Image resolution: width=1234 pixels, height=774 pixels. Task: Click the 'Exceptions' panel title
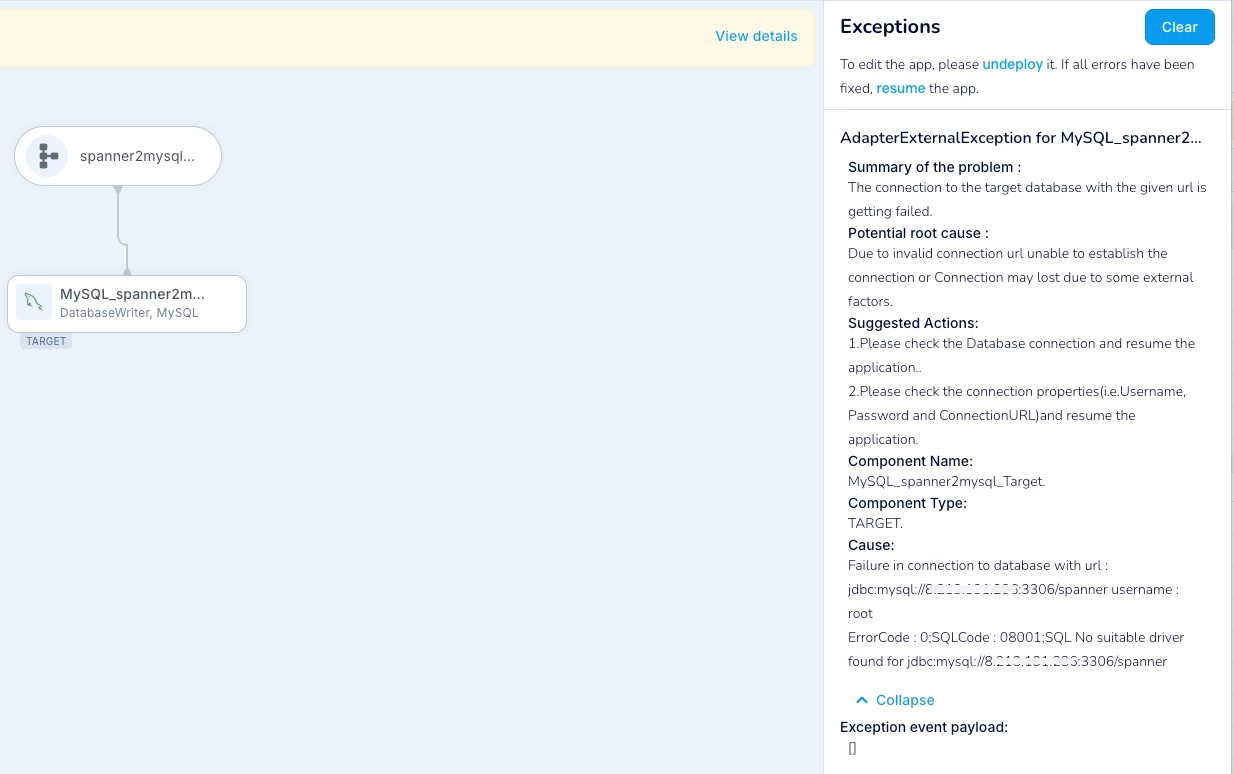(x=890, y=27)
